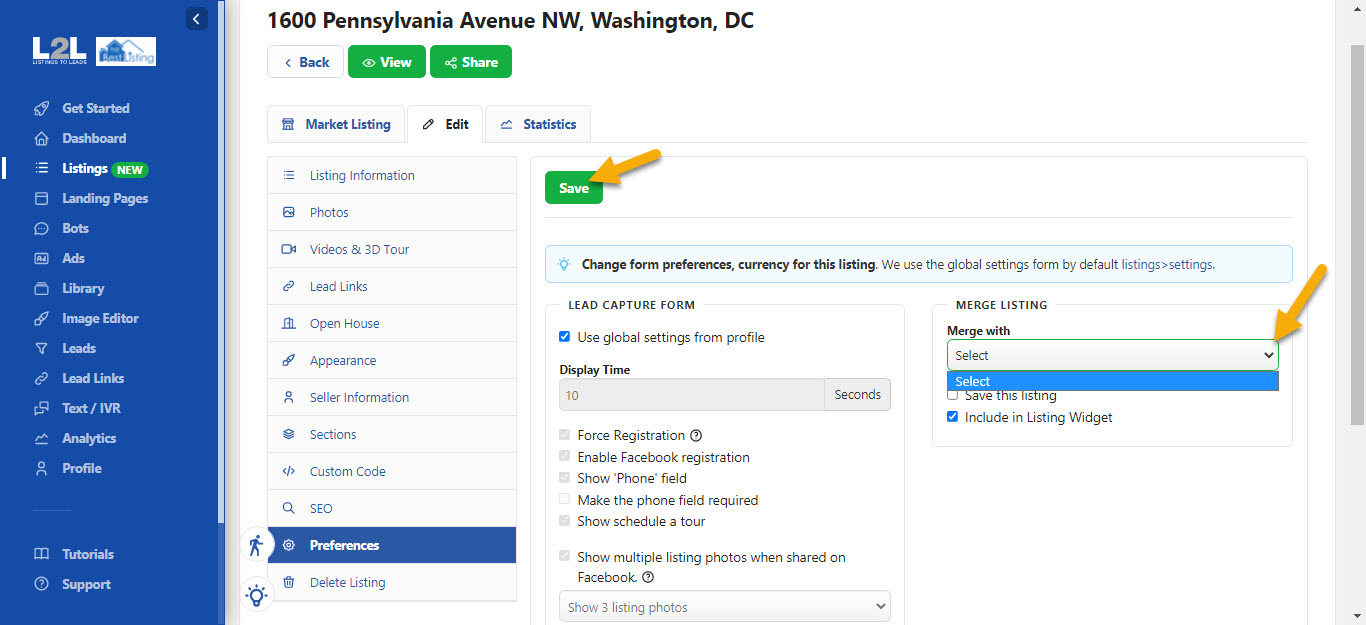
Task: Click the Delete Listing trash icon
Action: click(x=289, y=582)
